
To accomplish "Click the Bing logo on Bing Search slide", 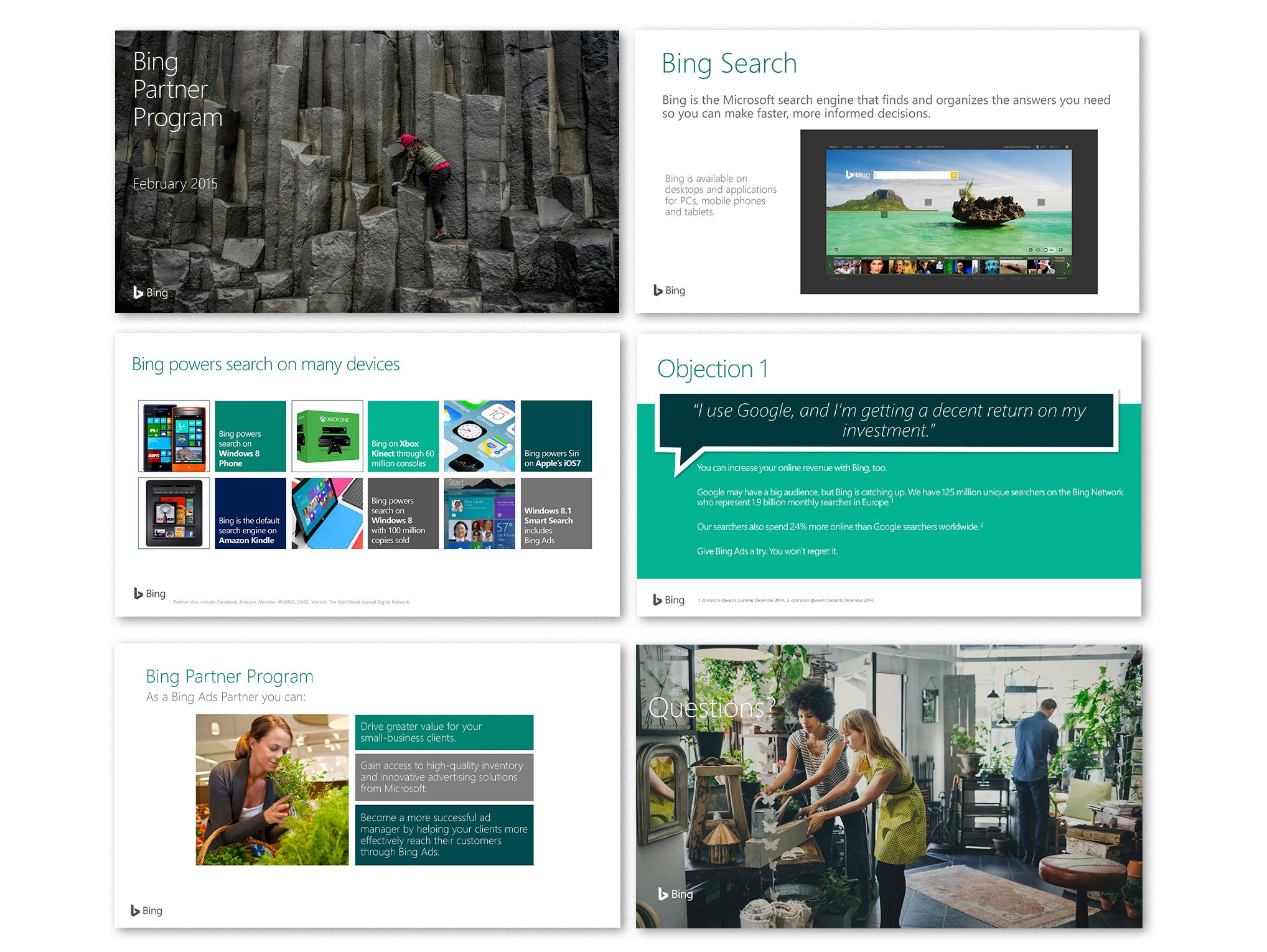I will (669, 290).
